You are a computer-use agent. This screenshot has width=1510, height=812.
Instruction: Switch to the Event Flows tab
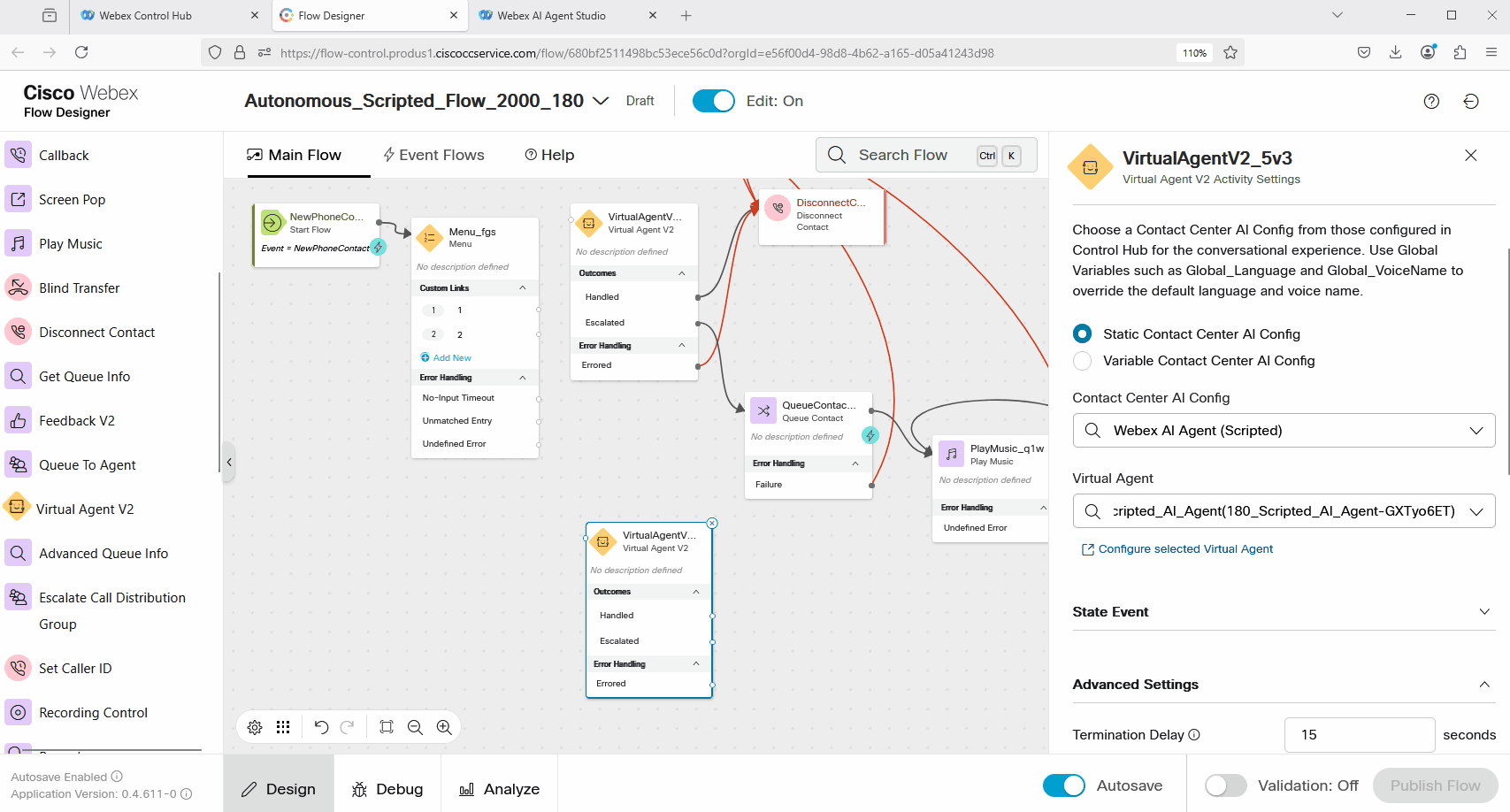point(433,155)
